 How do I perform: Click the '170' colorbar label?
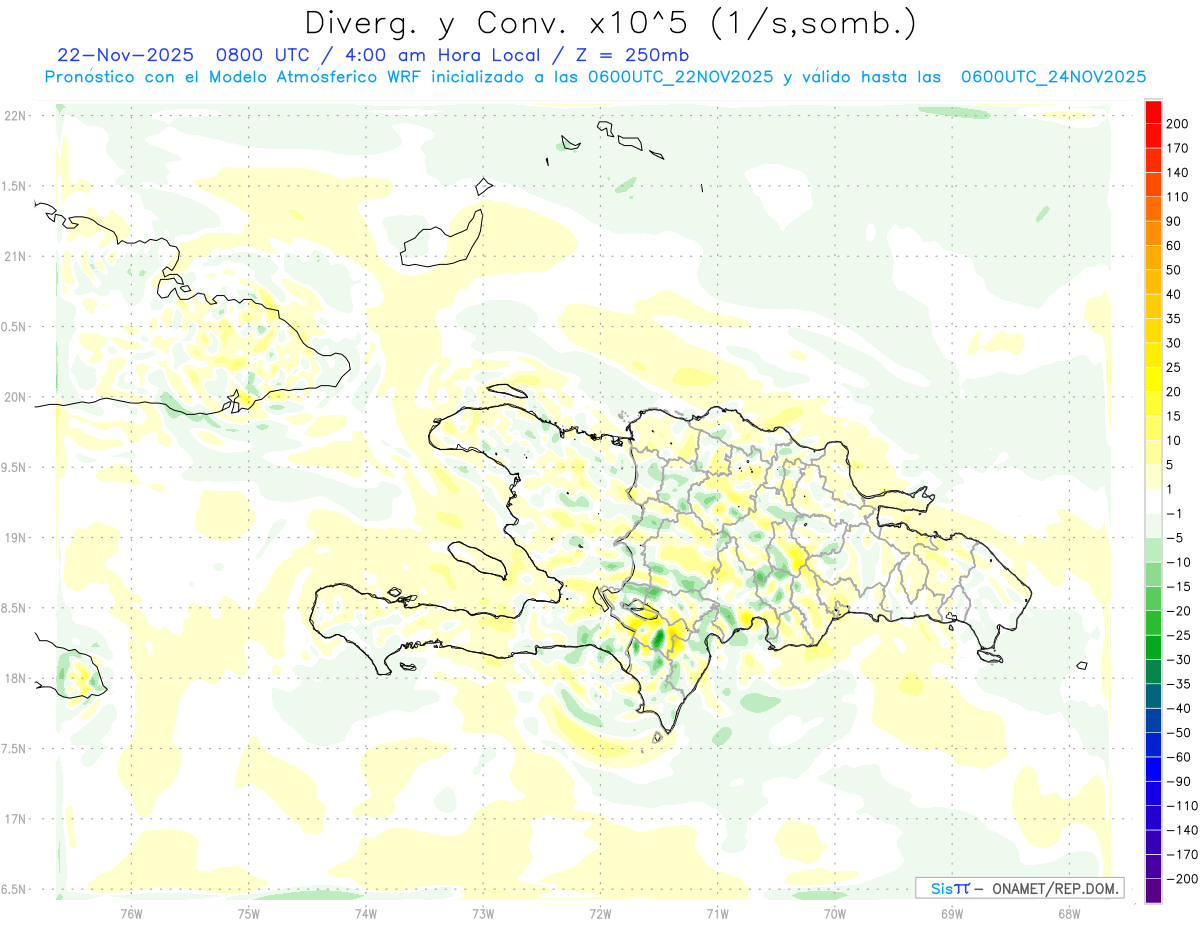(1178, 148)
